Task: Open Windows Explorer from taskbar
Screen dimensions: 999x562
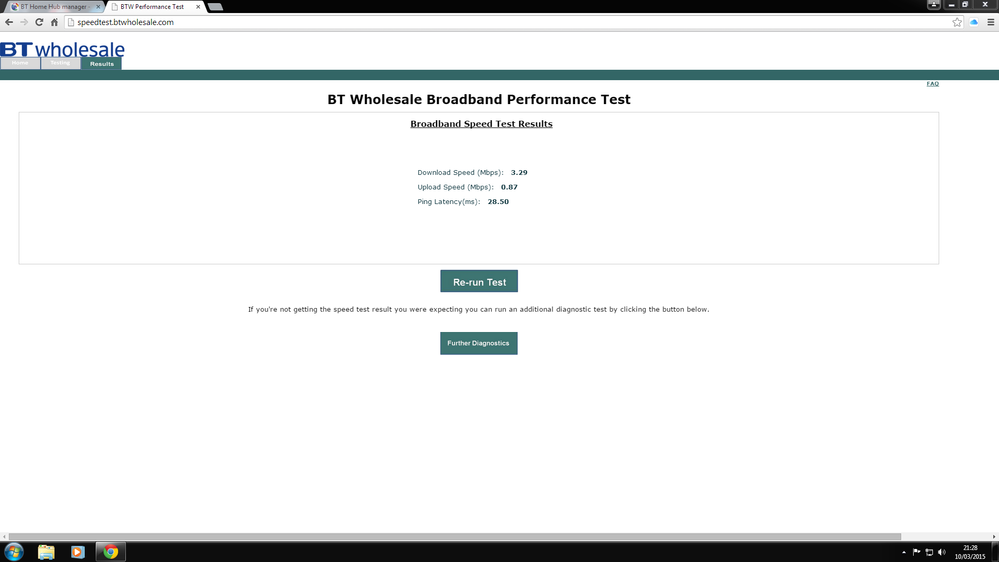Action: 46,552
